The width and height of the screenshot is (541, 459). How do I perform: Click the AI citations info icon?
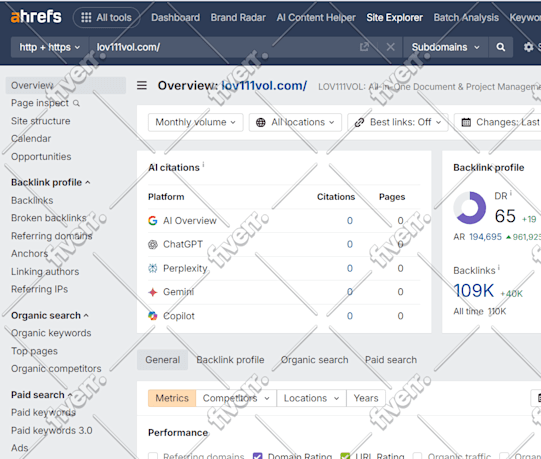(203, 164)
